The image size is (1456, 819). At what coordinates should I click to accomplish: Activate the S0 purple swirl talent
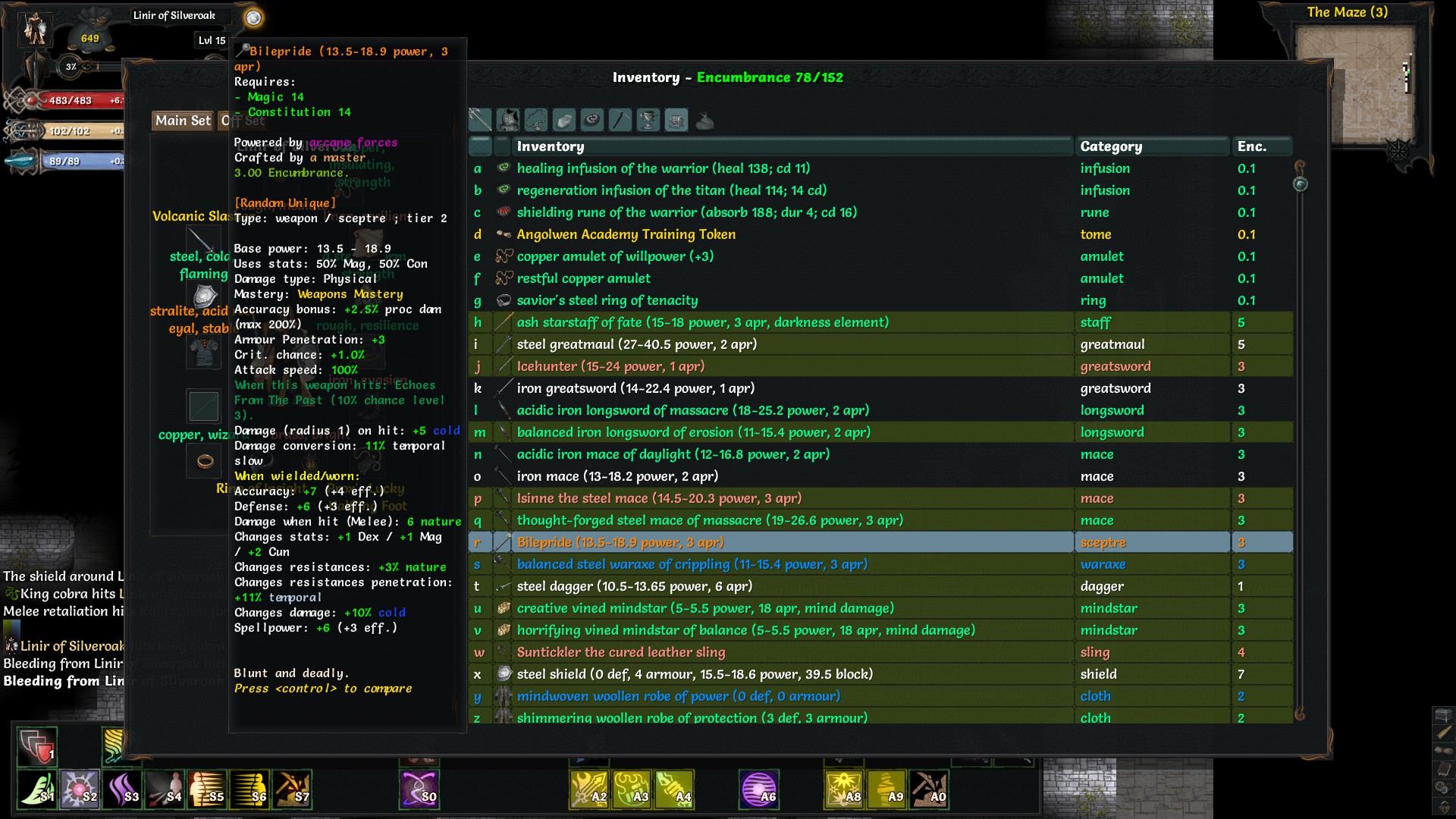click(x=419, y=789)
